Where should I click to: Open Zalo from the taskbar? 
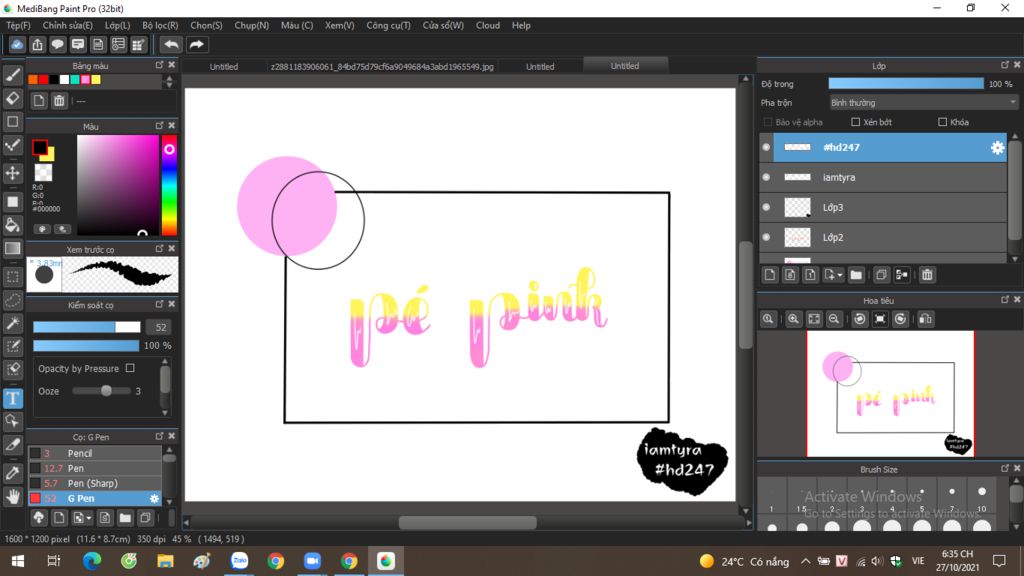pyautogui.click(x=239, y=561)
